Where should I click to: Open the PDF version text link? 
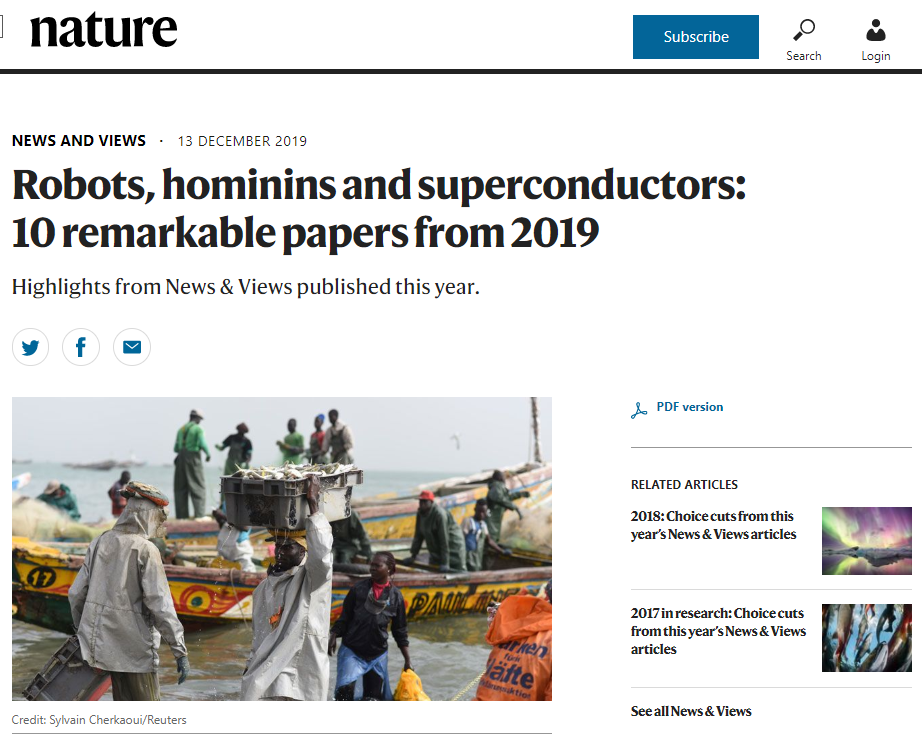[x=689, y=407]
